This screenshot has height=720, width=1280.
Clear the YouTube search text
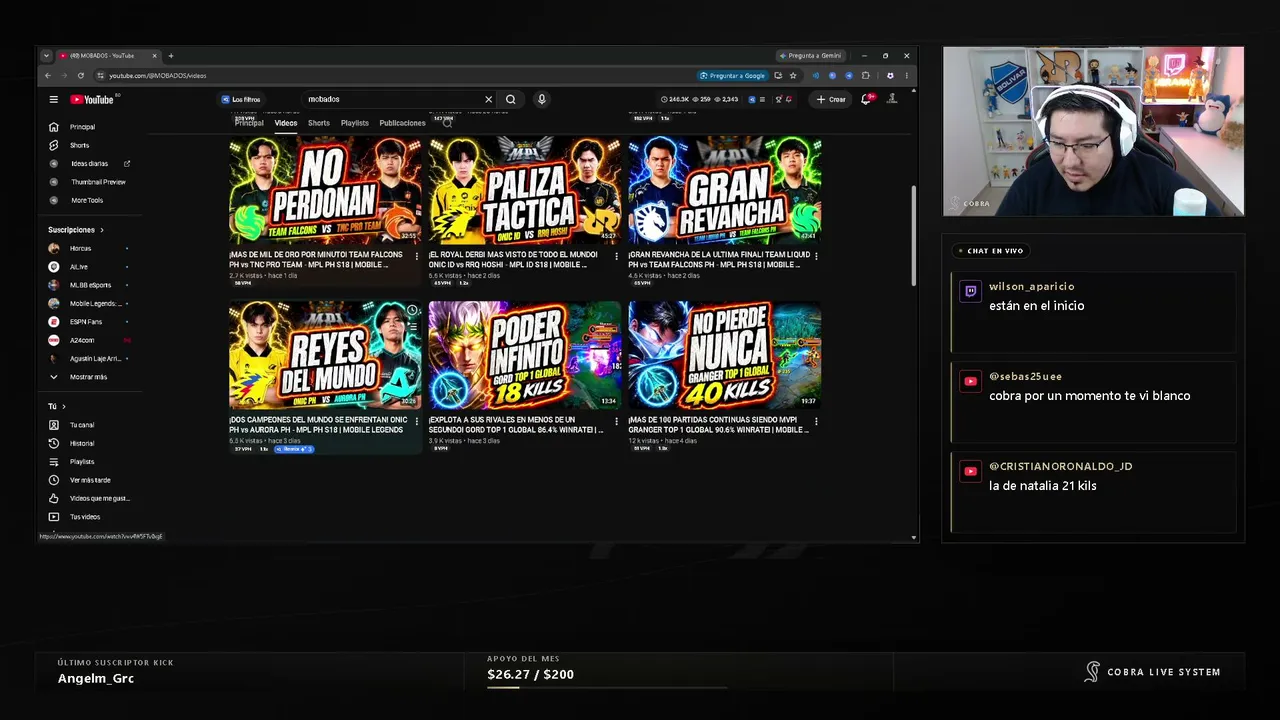point(488,99)
